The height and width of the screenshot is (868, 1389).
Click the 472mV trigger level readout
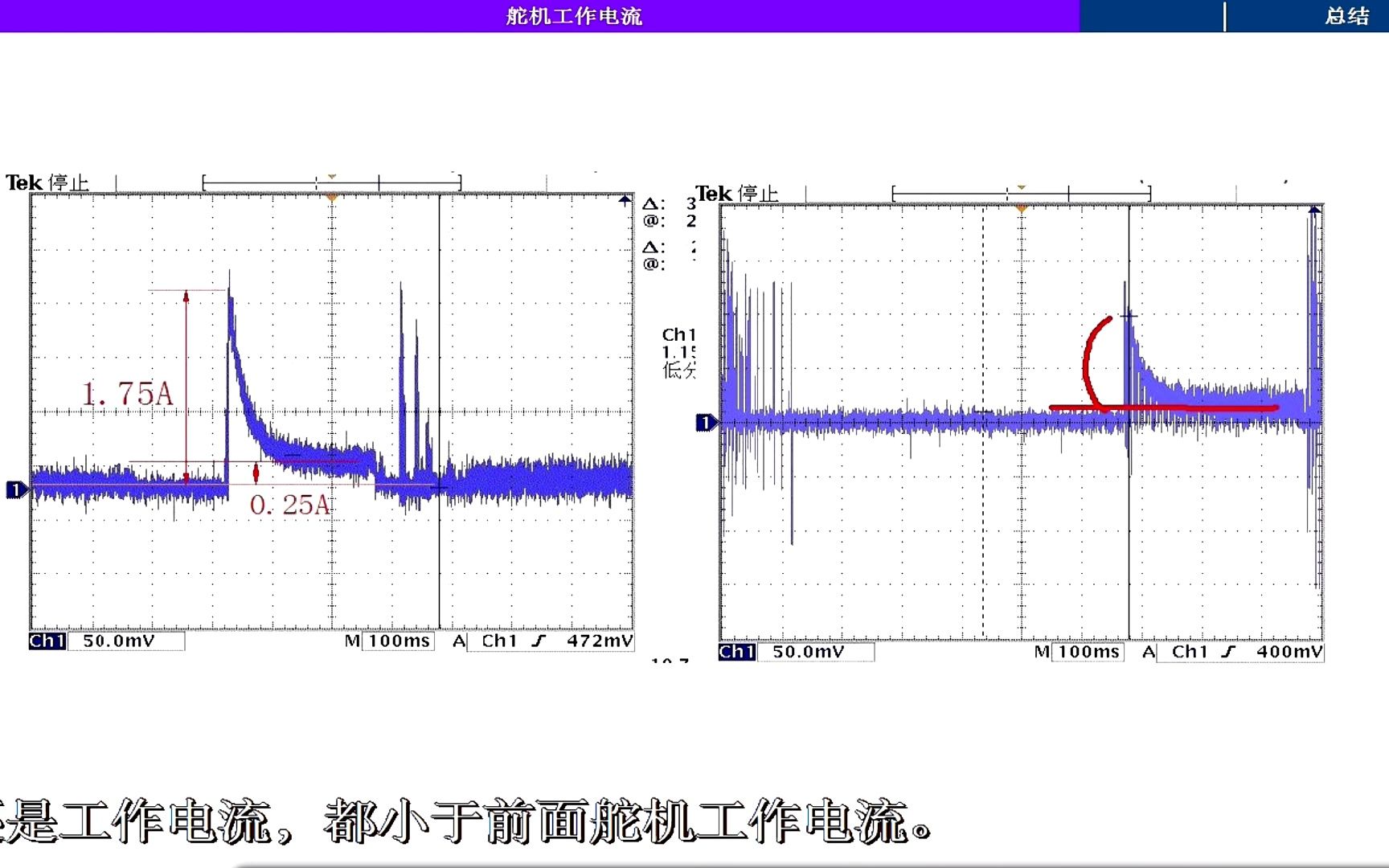pyautogui.click(x=600, y=641)
